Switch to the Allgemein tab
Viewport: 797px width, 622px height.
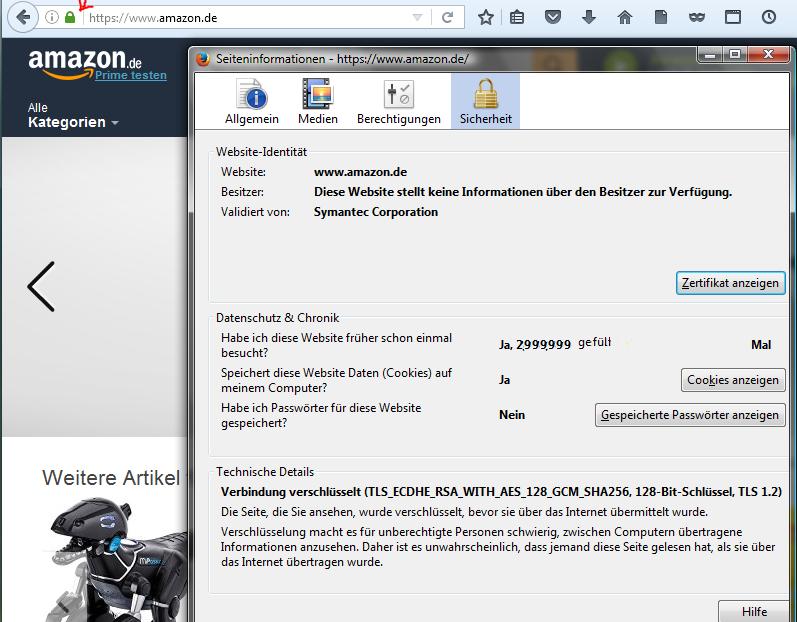[252, 101]
